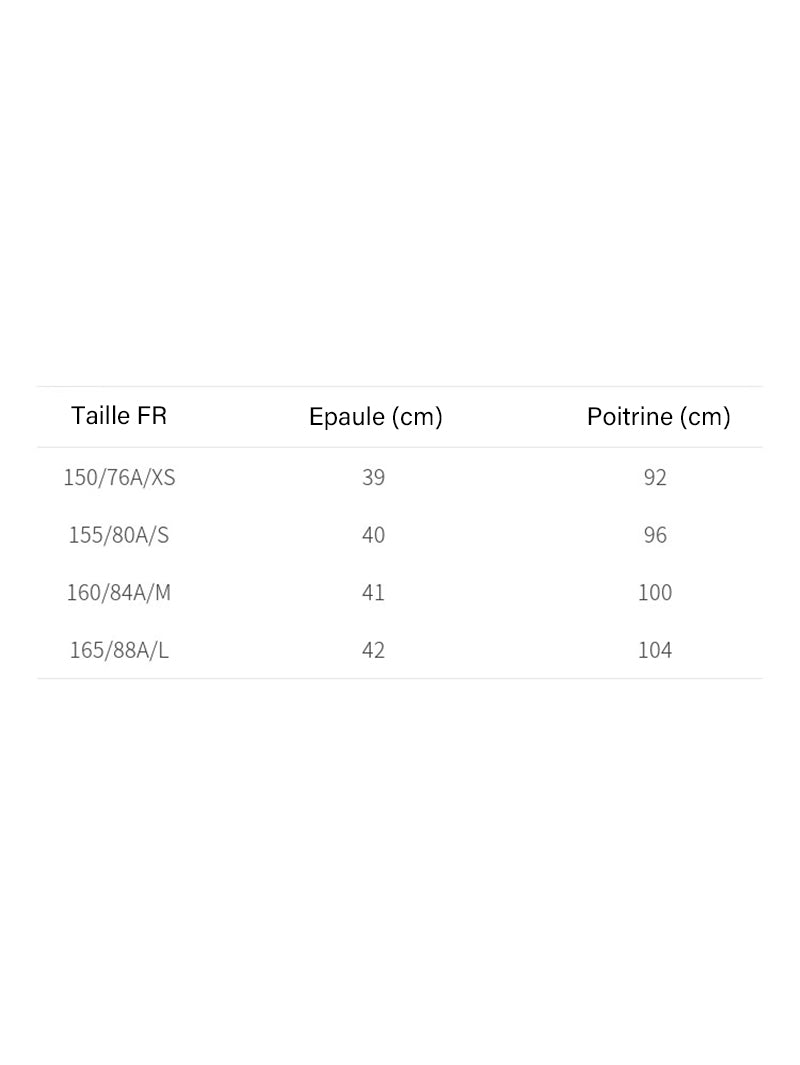The height and width of the screenshot is (1065, 800).
Task: Select the 150/76A/XS size row
Action: pos(400,477)
